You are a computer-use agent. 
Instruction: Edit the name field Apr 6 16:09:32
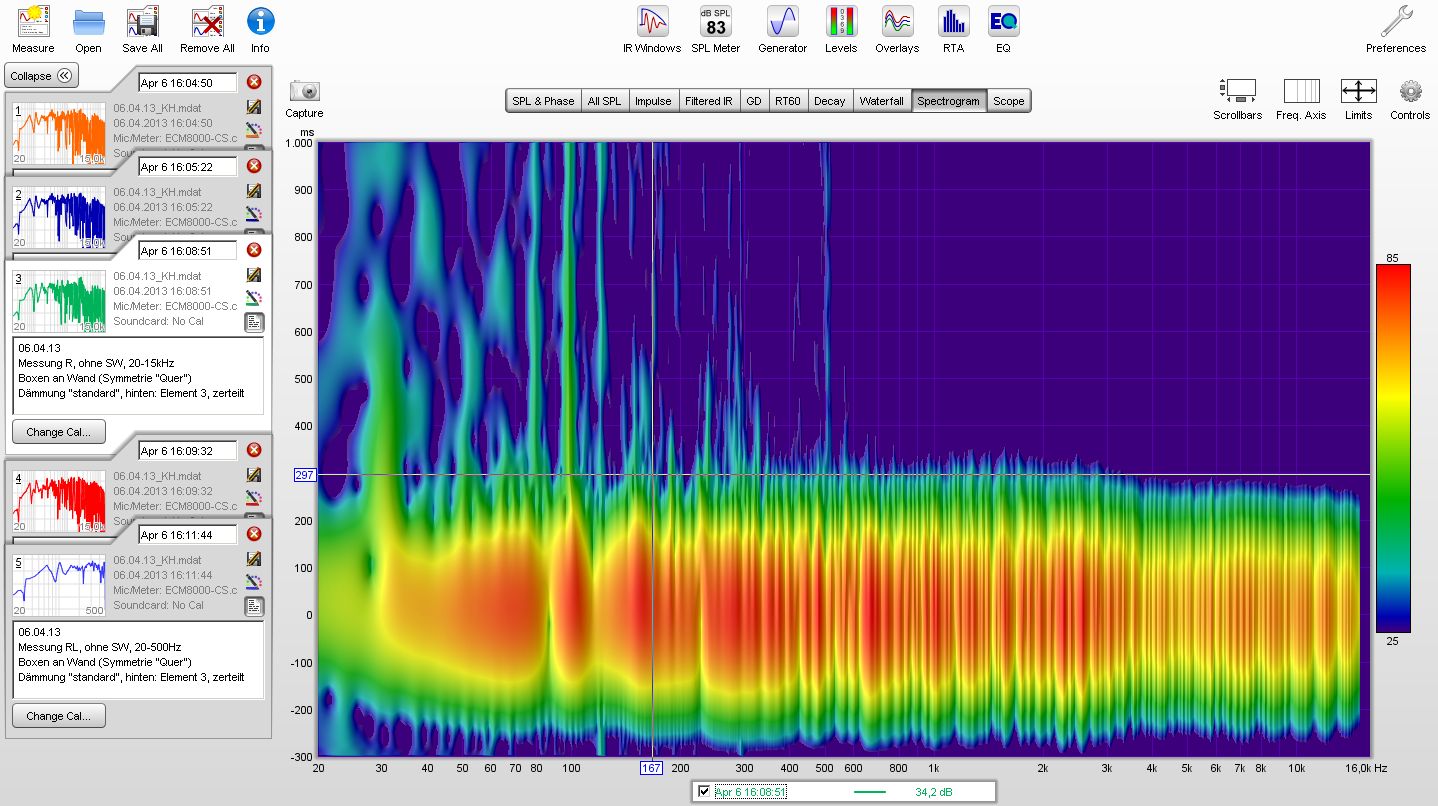tap(188, 450)
